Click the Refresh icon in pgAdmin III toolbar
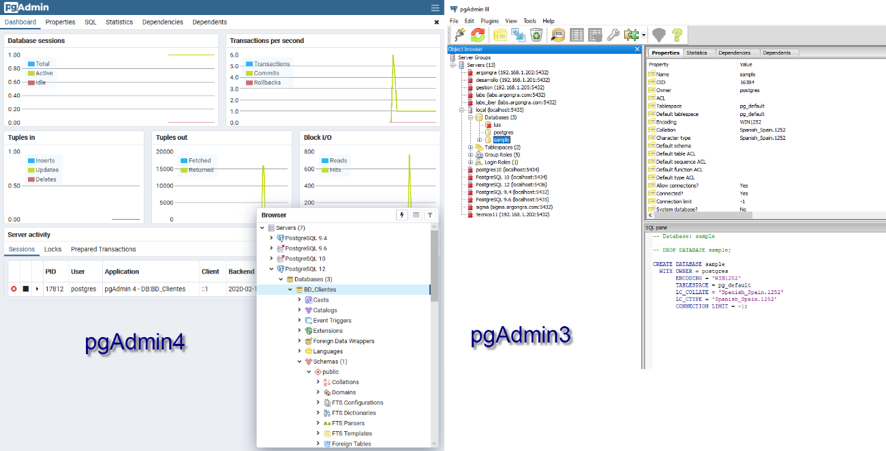This screenshot has height=451, width=886. tap(479, 35)
